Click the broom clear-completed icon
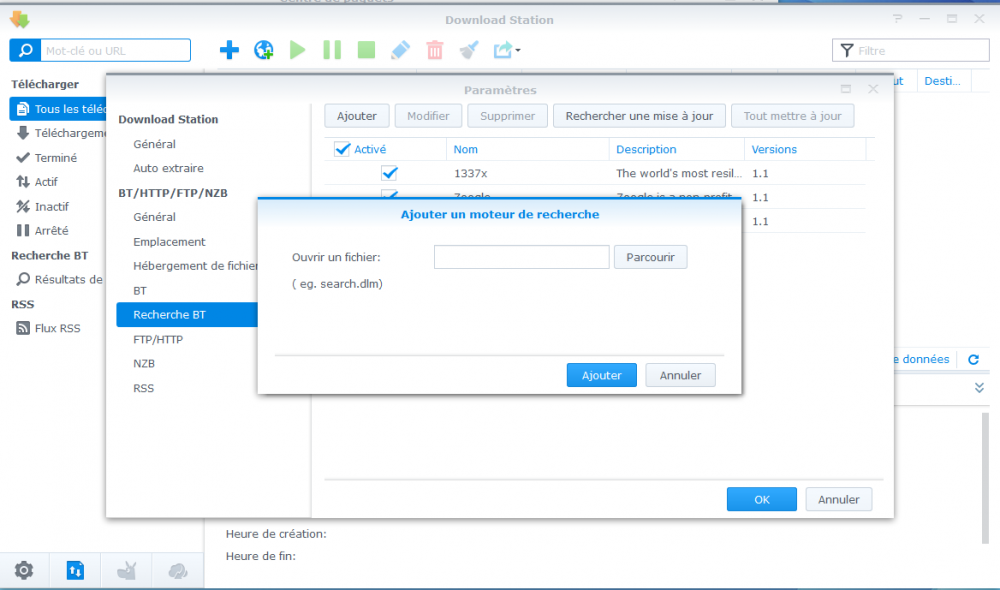This screenshot has width=1000, height=590. (x=469, y=50)
